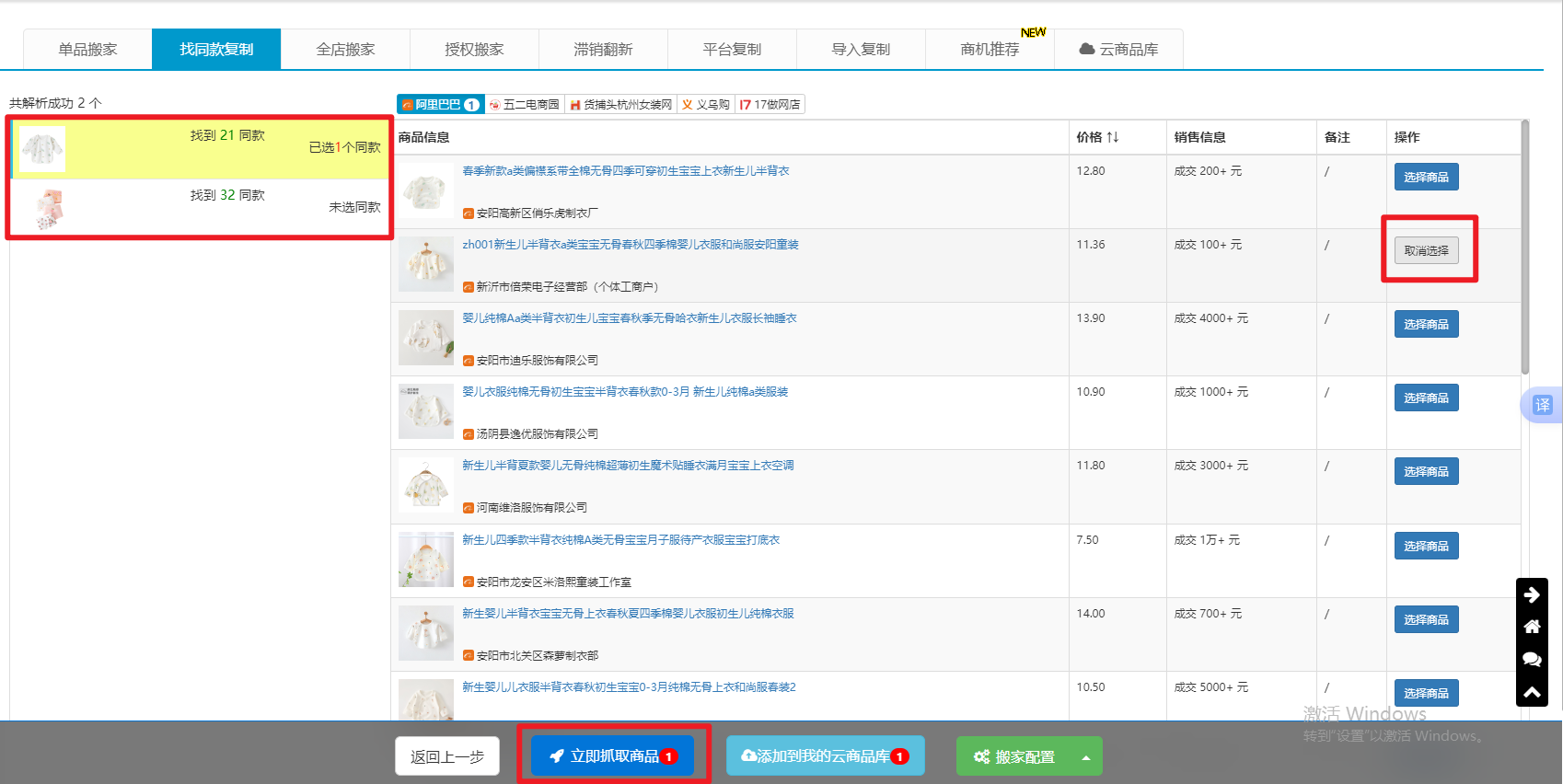Viewport: 1563px width, 784px height.
Task: Click the 立即抓取商品 button
Action: tap(613, 756)
